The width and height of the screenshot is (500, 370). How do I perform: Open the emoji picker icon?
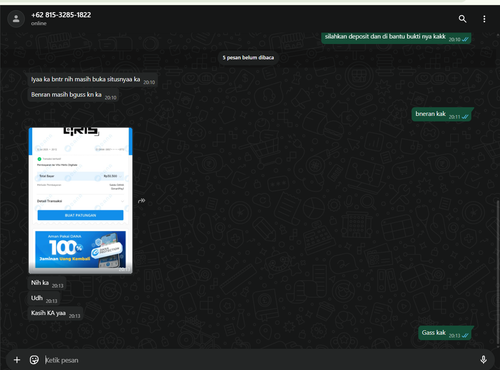[34, 360]
